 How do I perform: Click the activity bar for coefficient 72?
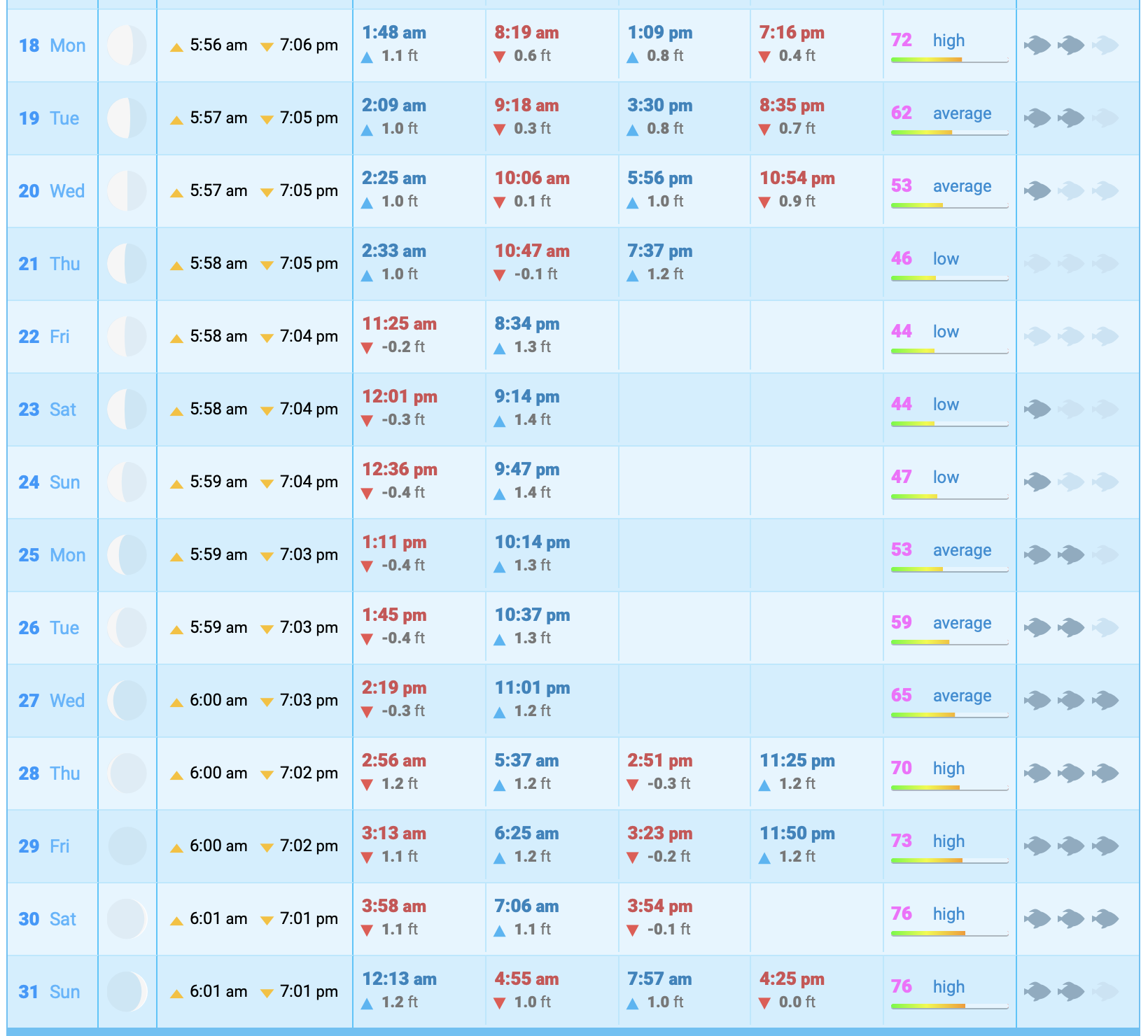pyautogui.click(x=949, y=60)
